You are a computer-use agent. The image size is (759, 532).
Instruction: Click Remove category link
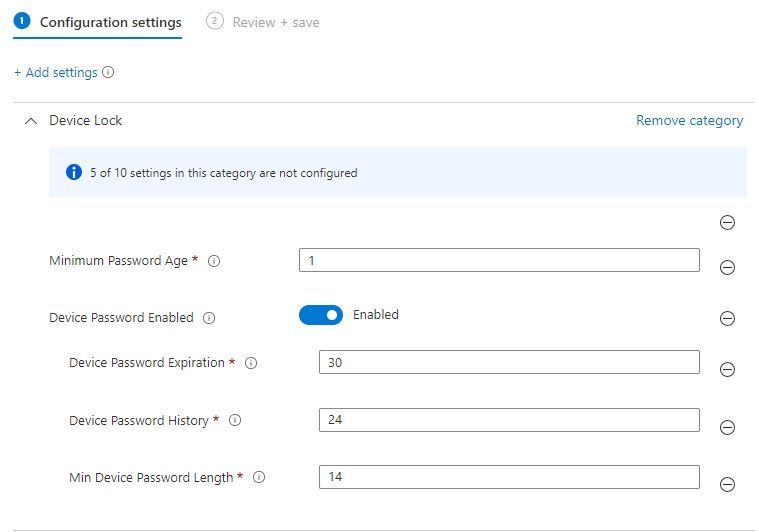[x=689, y=121]
